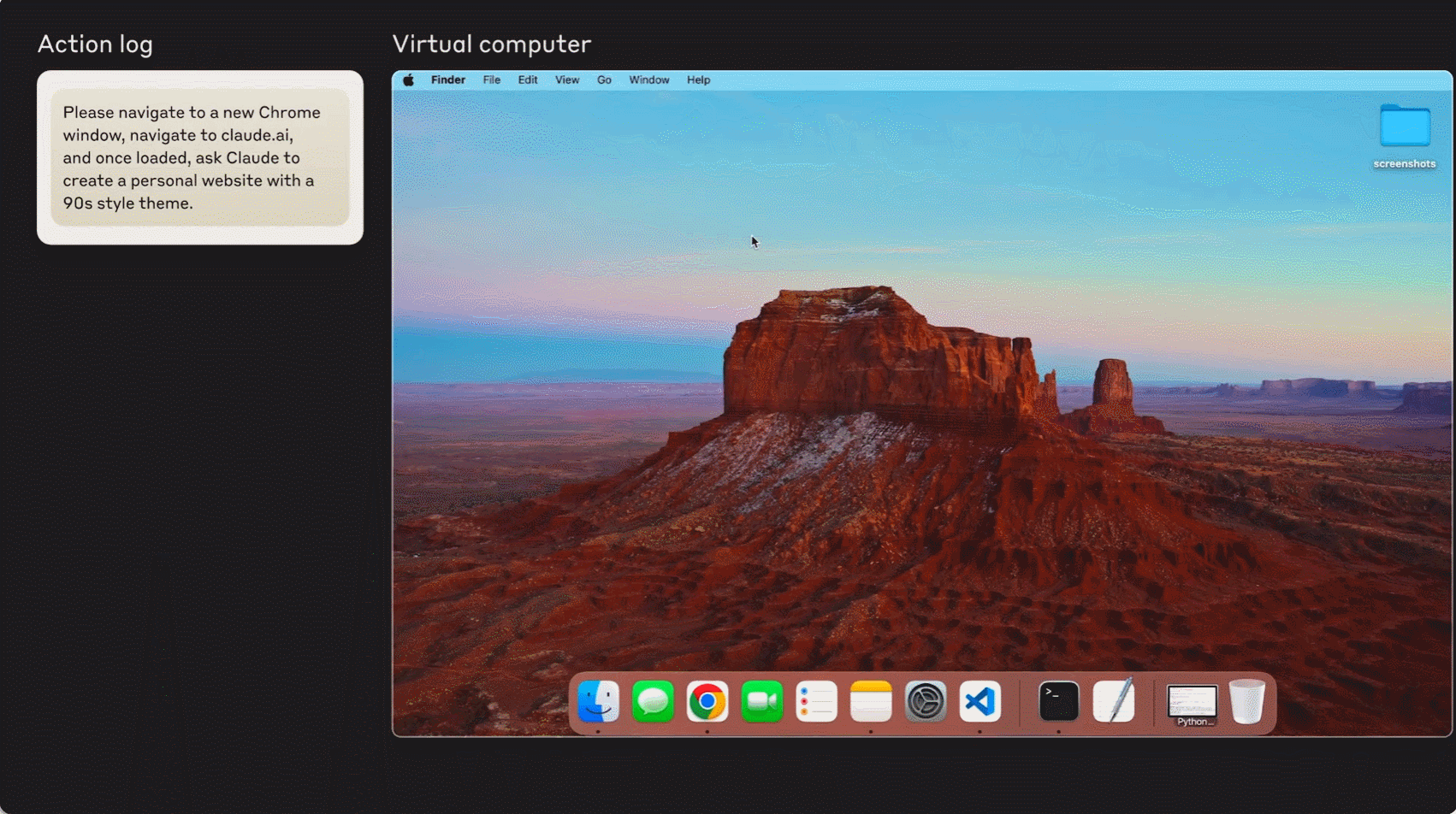
Task: Open the Apple menu
Action: pyautogui.click(x=409, y=80)
